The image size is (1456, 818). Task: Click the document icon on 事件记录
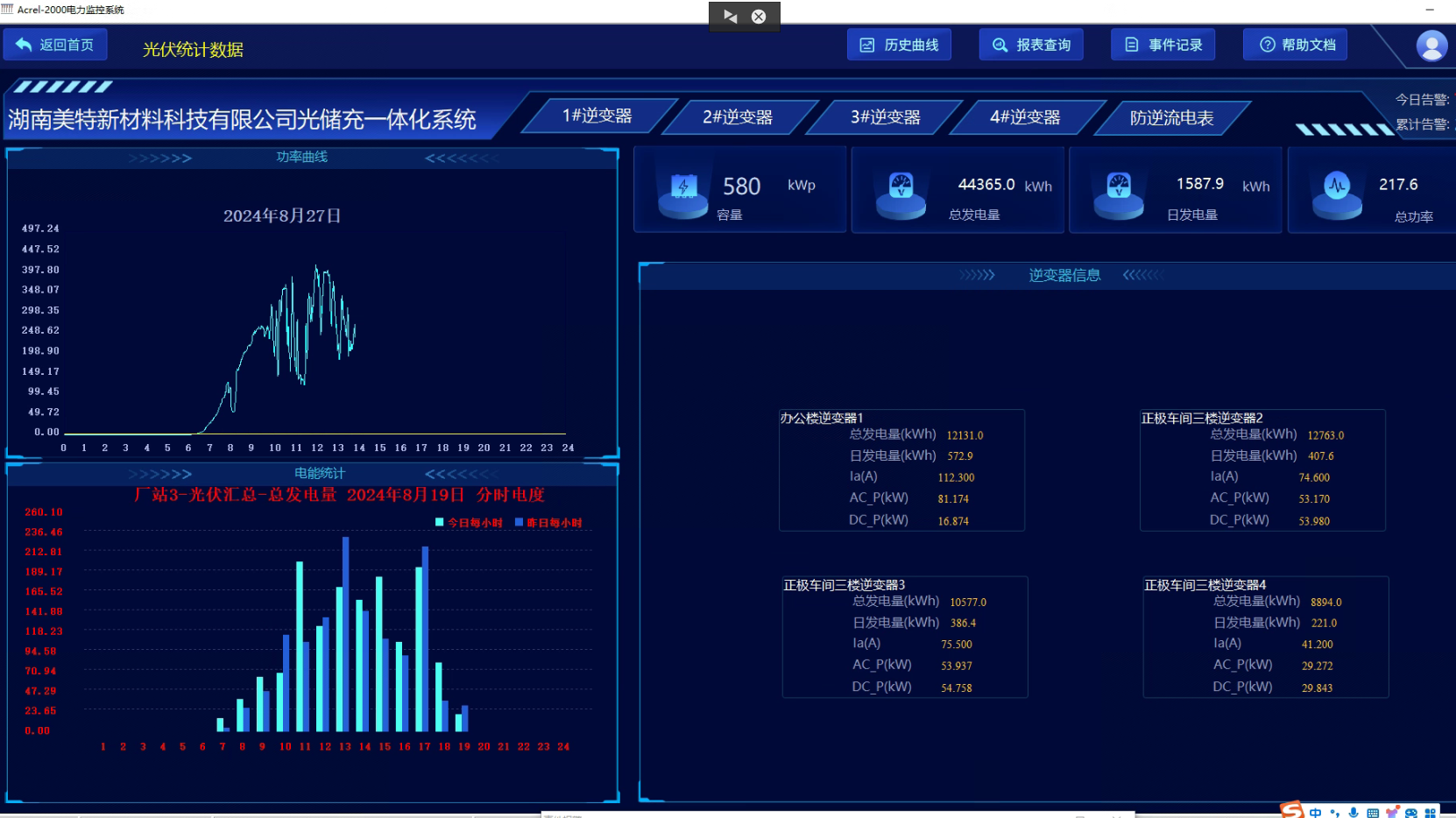pos(1132,45)
